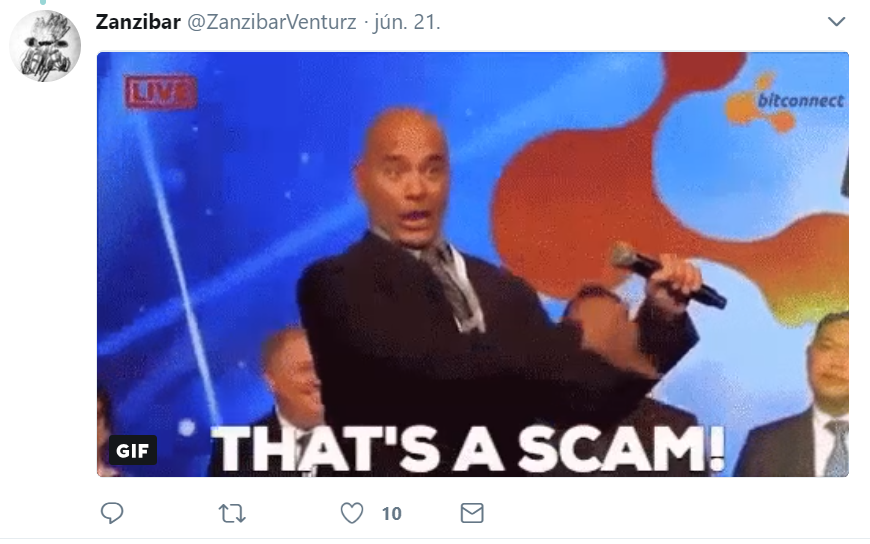Expand the tweet options chevron menu
The width and height of the screenshot is (870, 544).
(x=836, y=22)
